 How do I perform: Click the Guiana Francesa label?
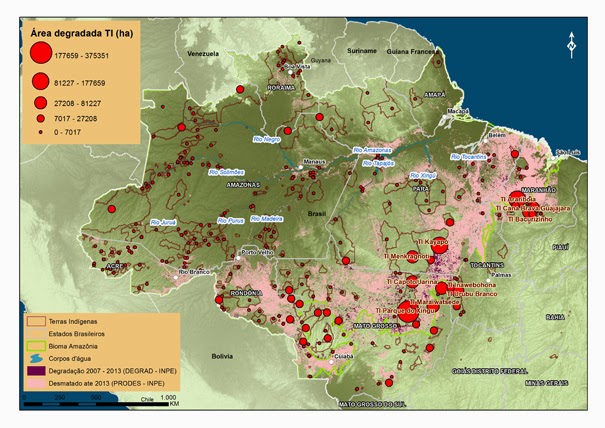point(412,51)
